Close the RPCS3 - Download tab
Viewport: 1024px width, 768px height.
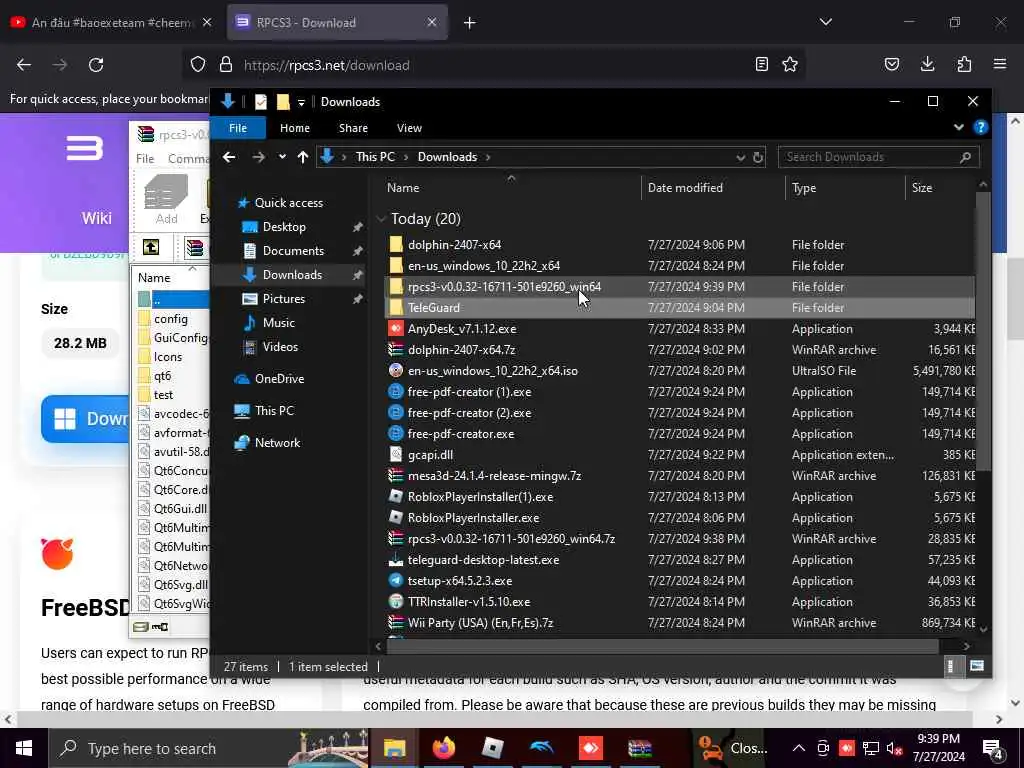(432, 22)
